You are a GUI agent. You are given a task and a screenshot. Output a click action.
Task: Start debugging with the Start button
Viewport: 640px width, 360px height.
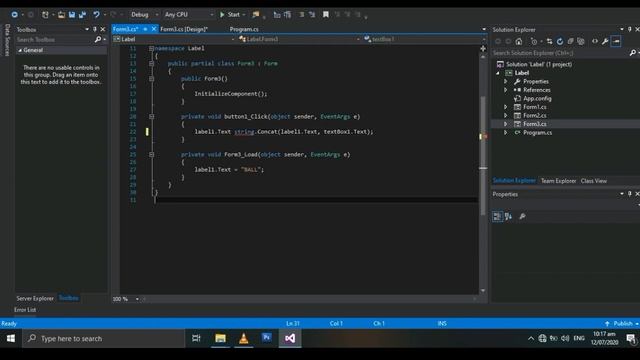pyautogui.click(x=230, y=15)
